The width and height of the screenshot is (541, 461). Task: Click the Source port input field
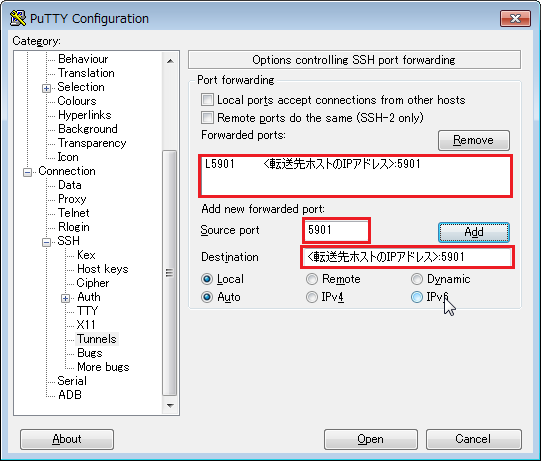336,230
